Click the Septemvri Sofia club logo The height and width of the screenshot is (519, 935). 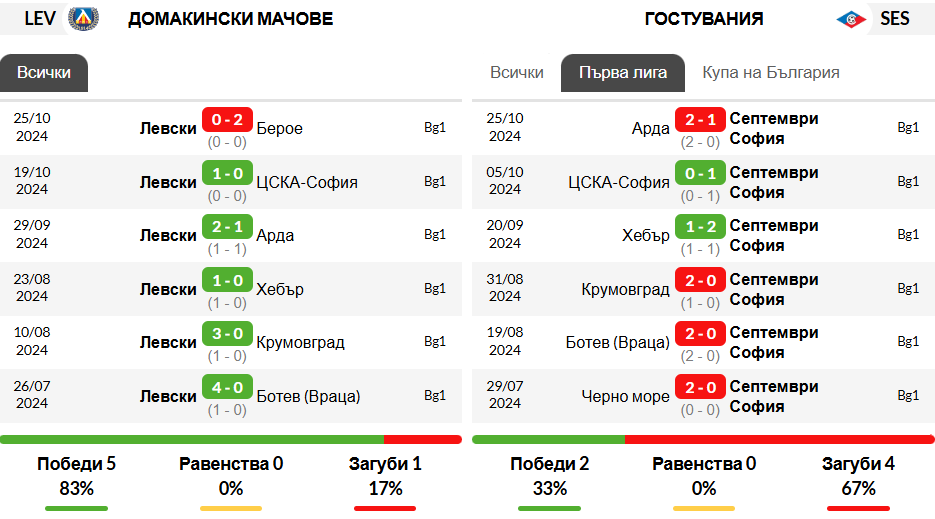[x=851, y=19]
